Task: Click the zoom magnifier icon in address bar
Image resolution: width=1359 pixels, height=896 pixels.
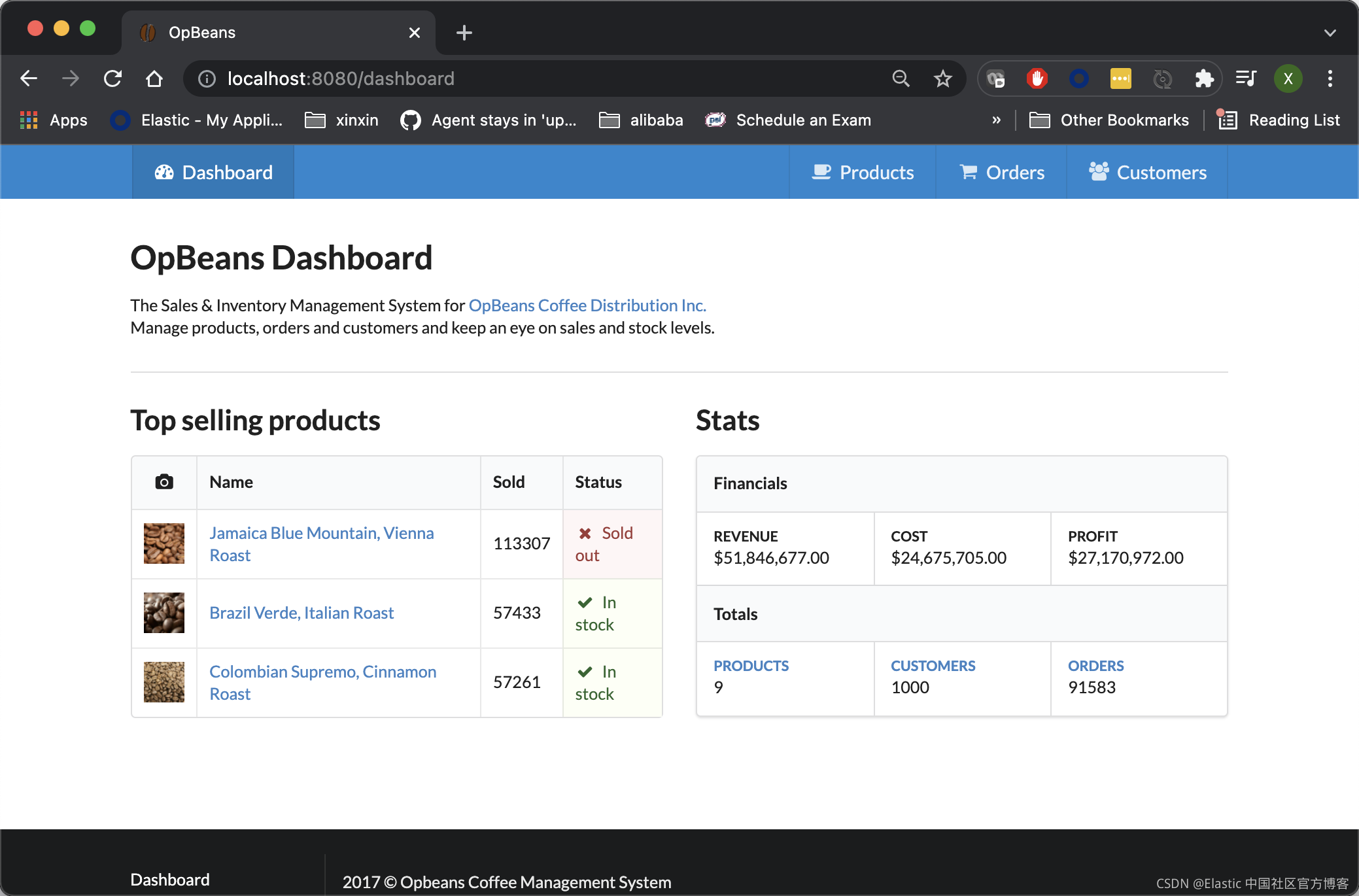Action: 901,78
